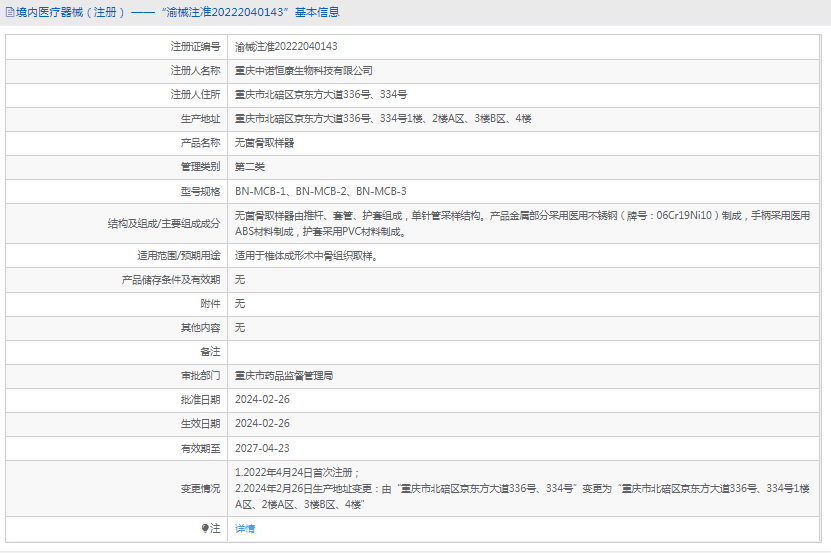Click the 注册证编号 label
The width and height of the screenshot is (831, 553).
point(195,47)
